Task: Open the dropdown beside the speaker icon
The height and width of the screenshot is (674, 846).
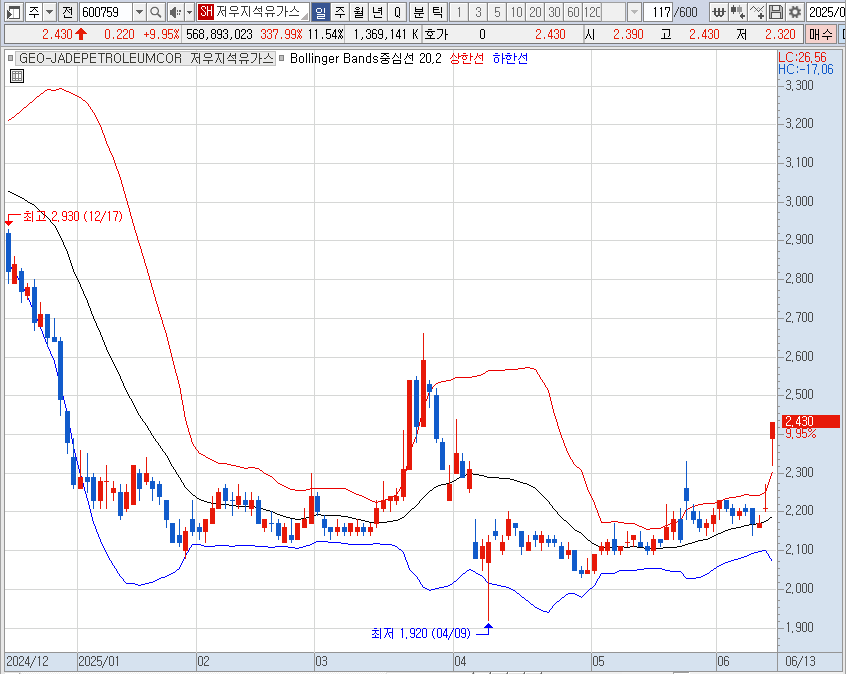Action: (x=189, y=12)
